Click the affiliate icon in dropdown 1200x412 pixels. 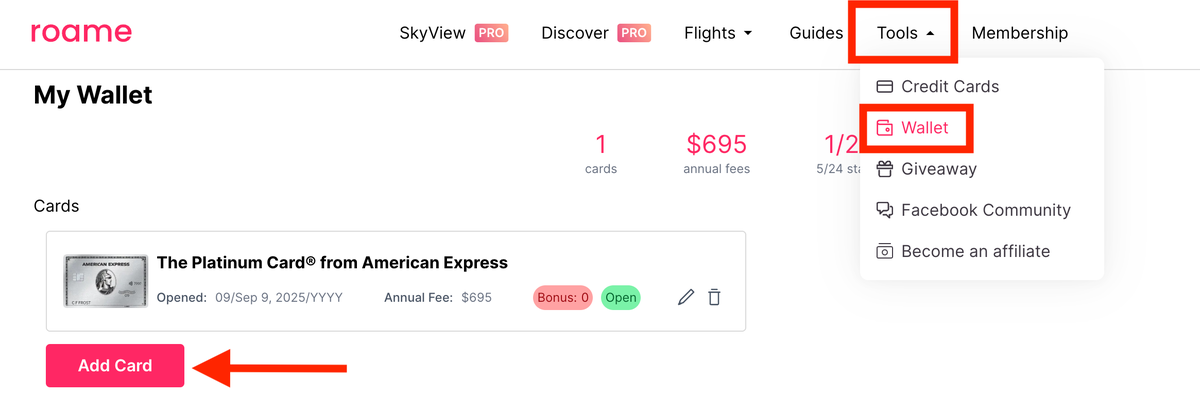click(884, 251)
